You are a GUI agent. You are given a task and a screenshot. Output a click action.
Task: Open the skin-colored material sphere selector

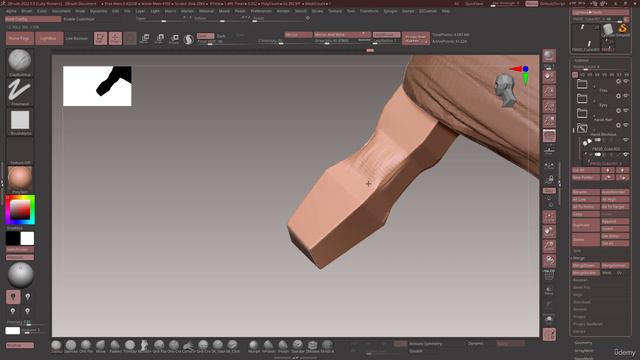pos(20,179)
